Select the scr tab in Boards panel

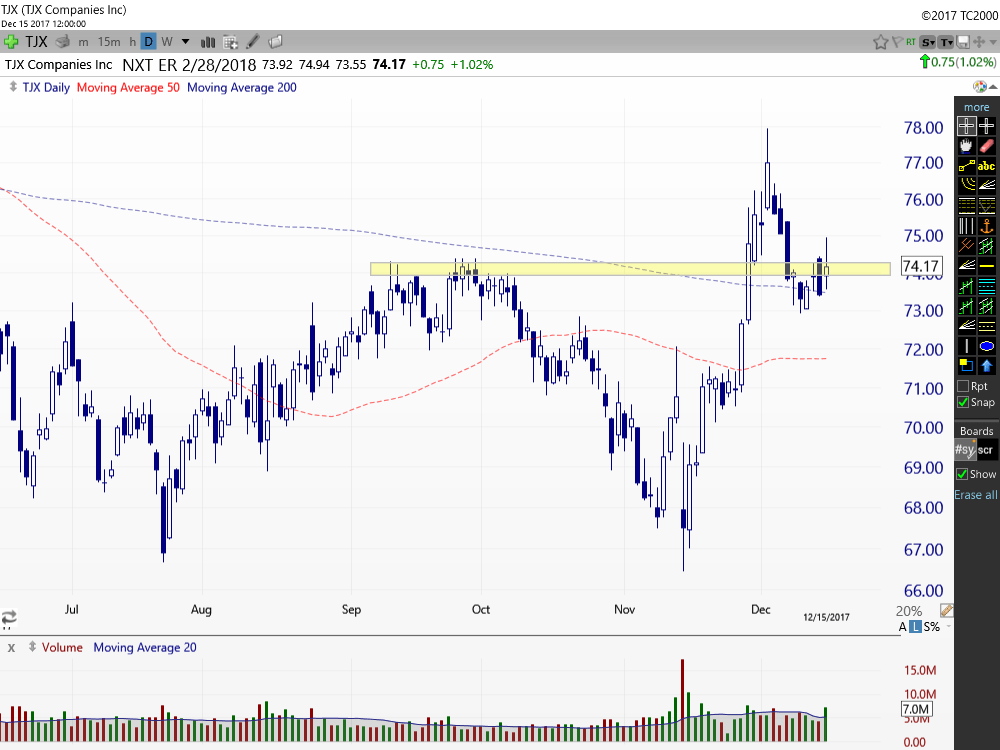click(986, 448)
